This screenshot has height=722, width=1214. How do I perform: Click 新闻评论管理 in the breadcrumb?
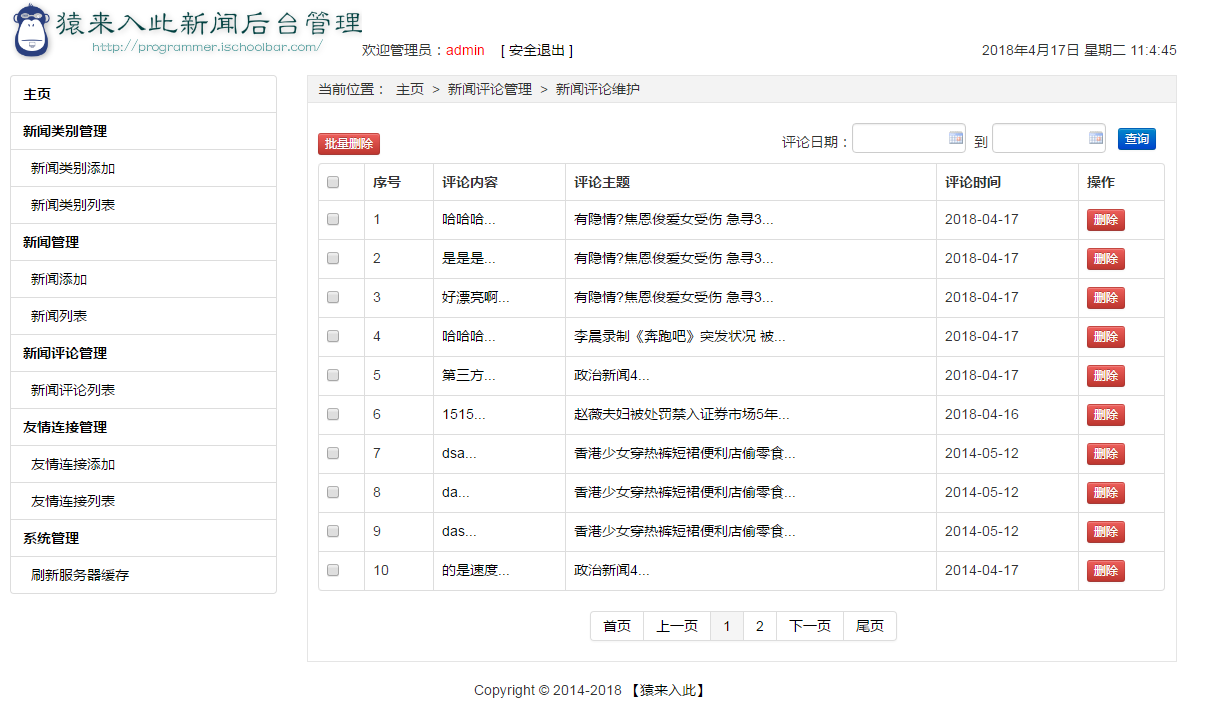(x=490, y=89)
